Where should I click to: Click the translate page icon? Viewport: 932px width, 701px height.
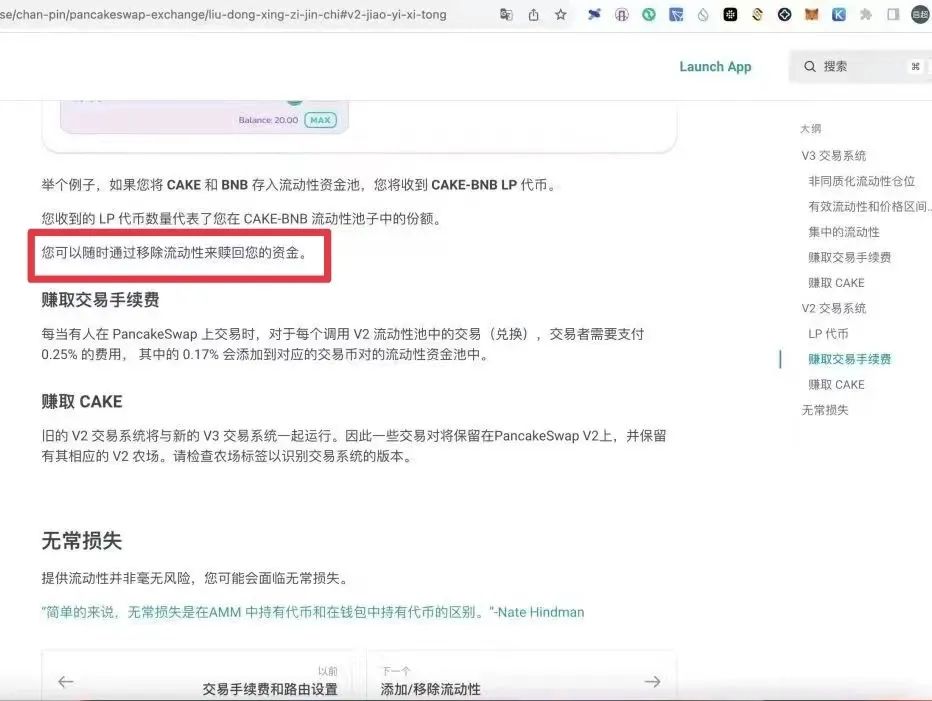click(x=507, y=15)
